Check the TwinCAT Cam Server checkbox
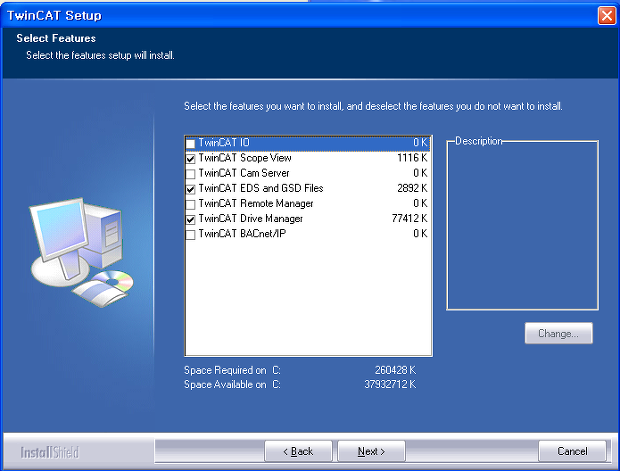The height and width of the screenshot is (471, 620). point(190,174)
